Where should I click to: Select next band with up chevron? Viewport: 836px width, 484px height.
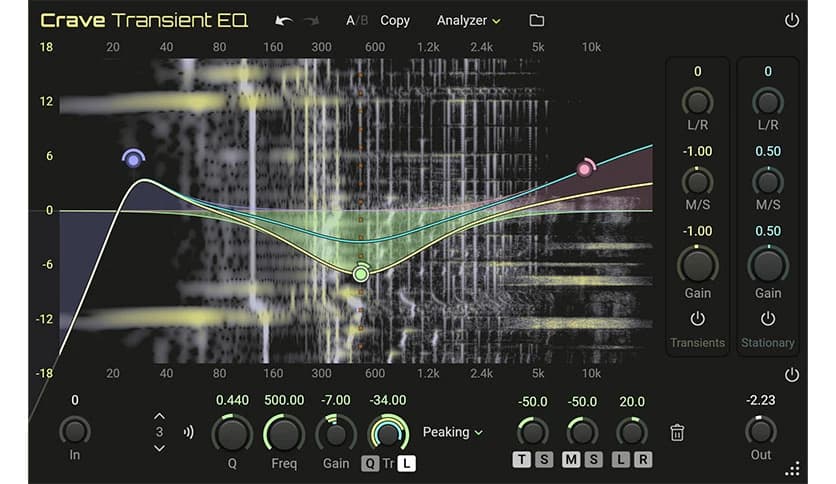(159, 416)
